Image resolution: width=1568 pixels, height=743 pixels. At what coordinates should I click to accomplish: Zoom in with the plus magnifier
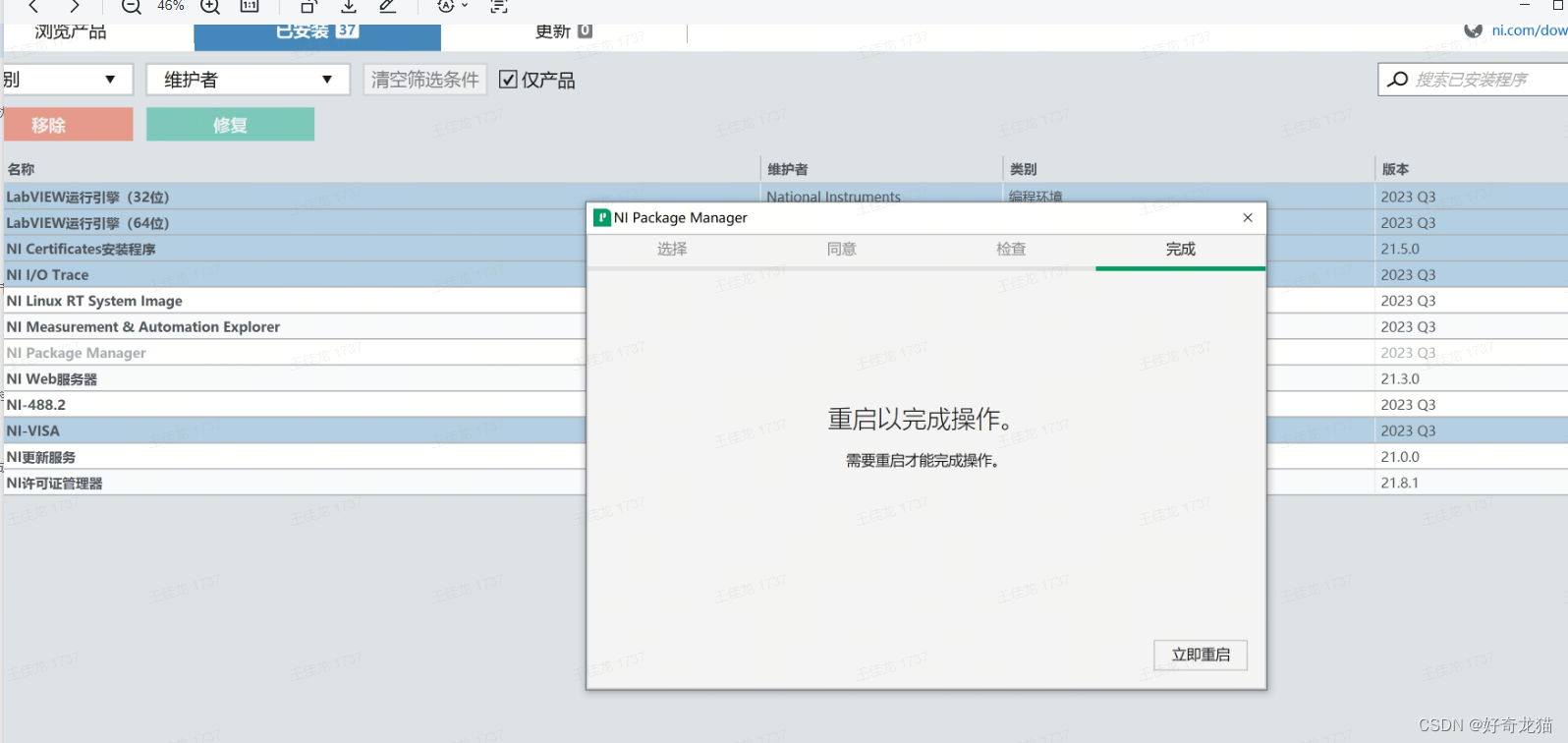click(210, 7)
